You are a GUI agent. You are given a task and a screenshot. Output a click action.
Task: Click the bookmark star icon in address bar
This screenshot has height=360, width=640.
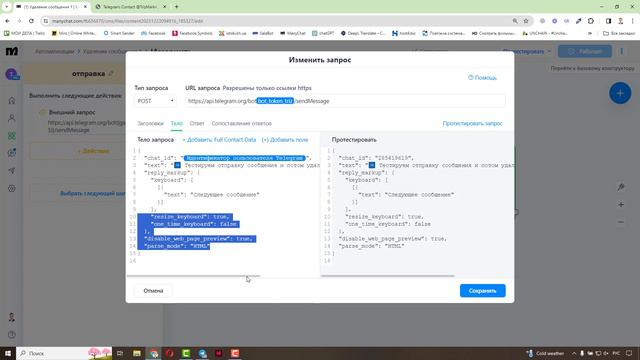point(526,21)
